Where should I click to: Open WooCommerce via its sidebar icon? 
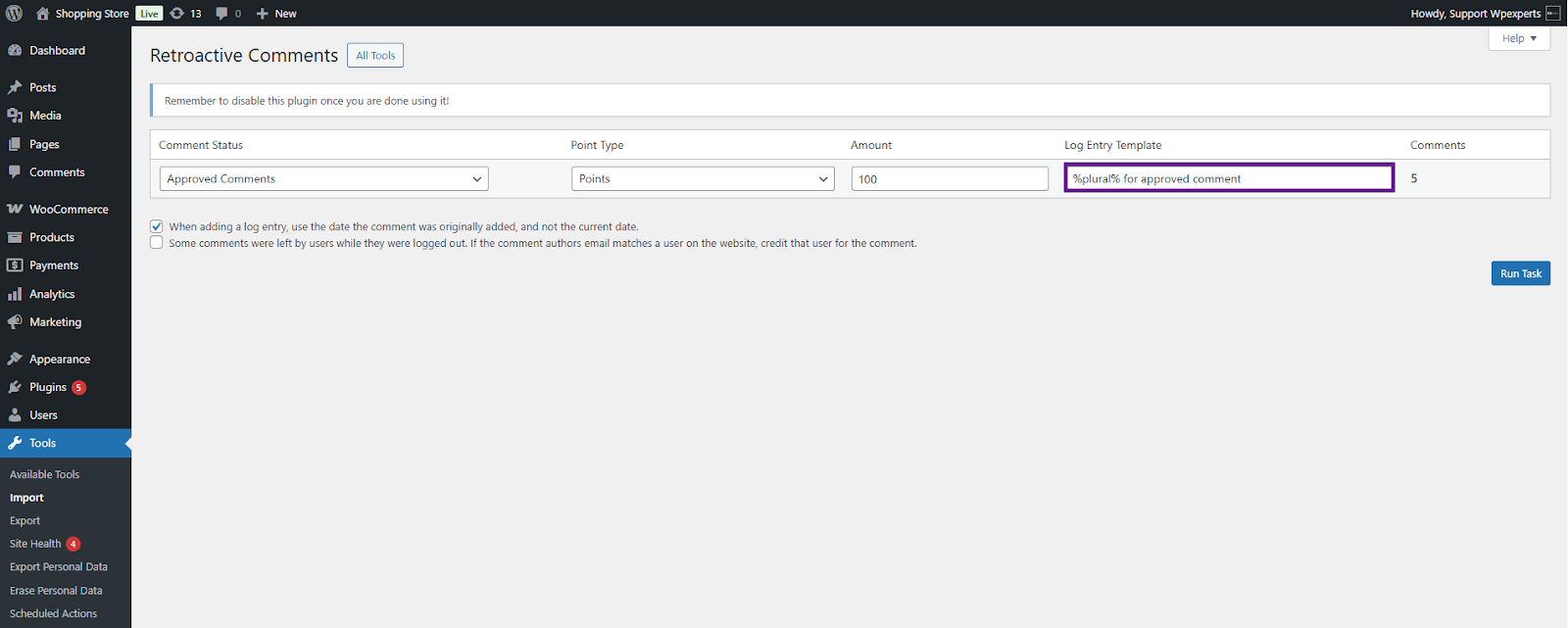coord(15,210)
